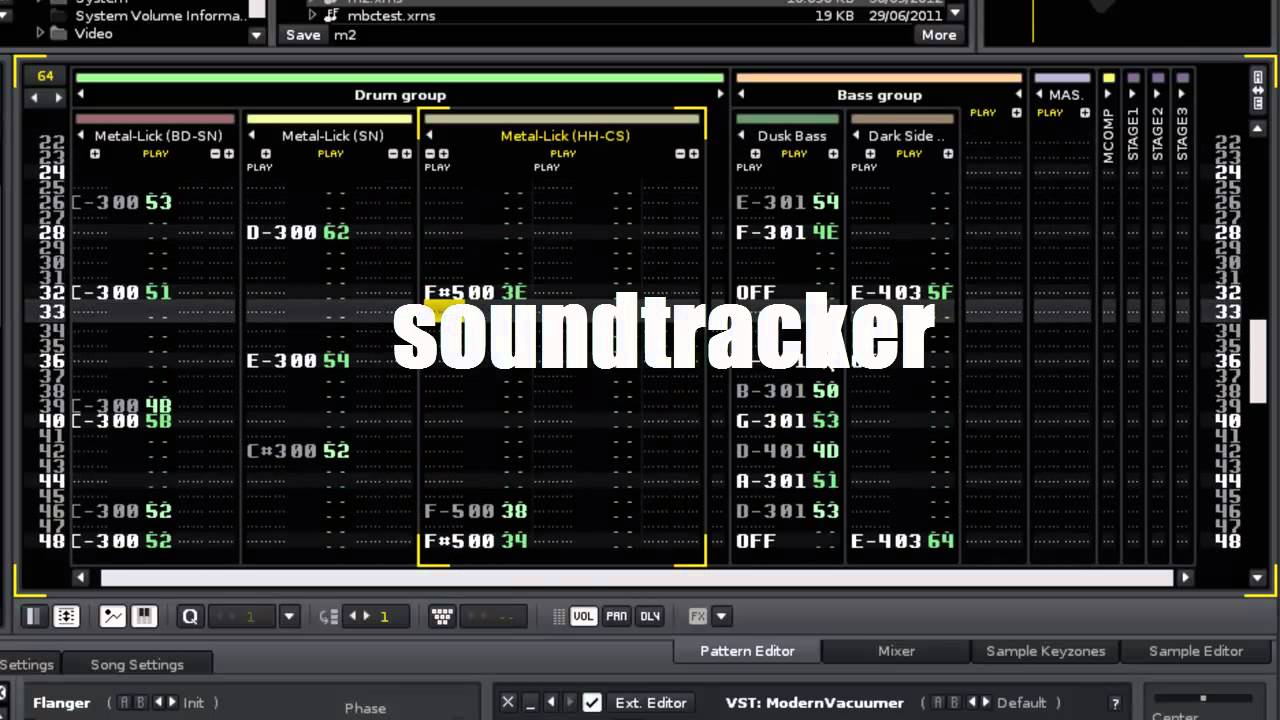Show the DLY column
The width and height of the screenshot is (1280, 720).
pos(650,616)
